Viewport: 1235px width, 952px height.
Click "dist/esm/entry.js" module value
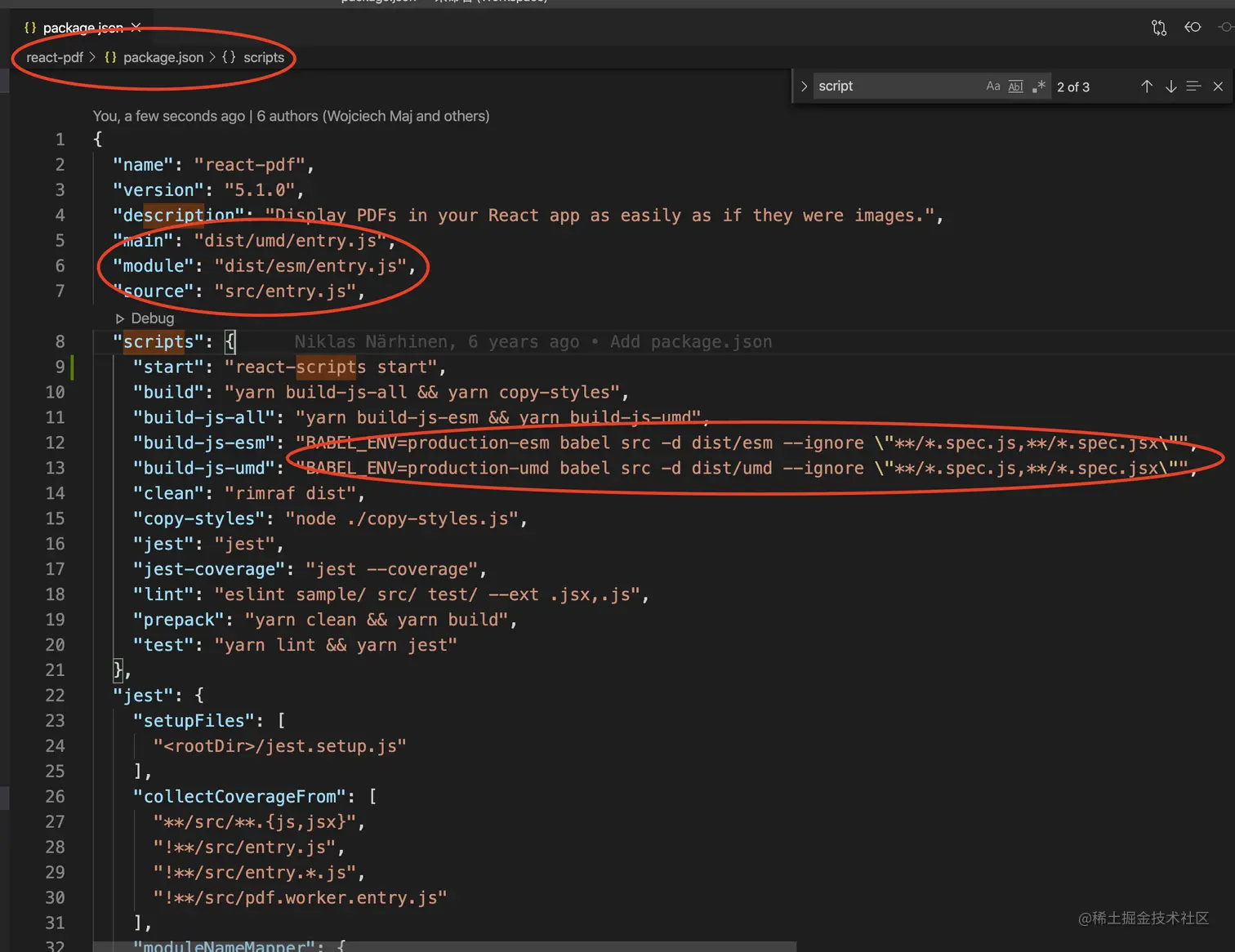tap(310, 266)
